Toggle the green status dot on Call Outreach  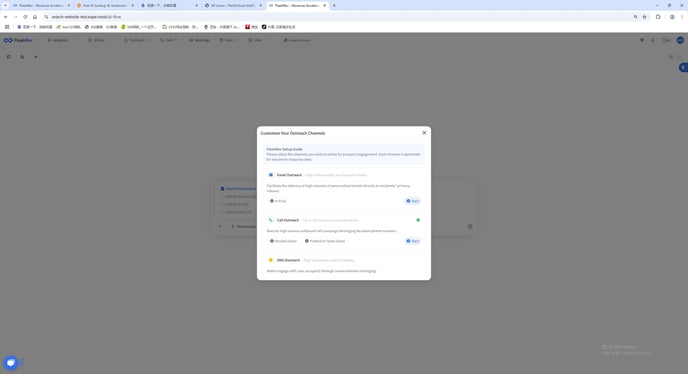418,220
